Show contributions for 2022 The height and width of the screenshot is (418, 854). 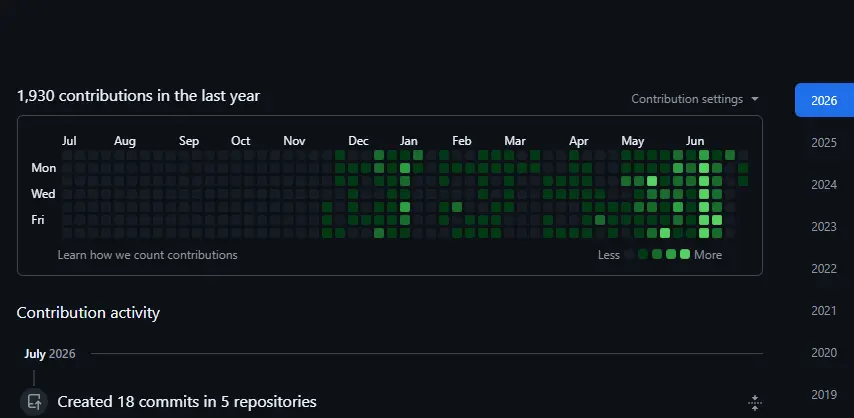[x=824, y=269]
